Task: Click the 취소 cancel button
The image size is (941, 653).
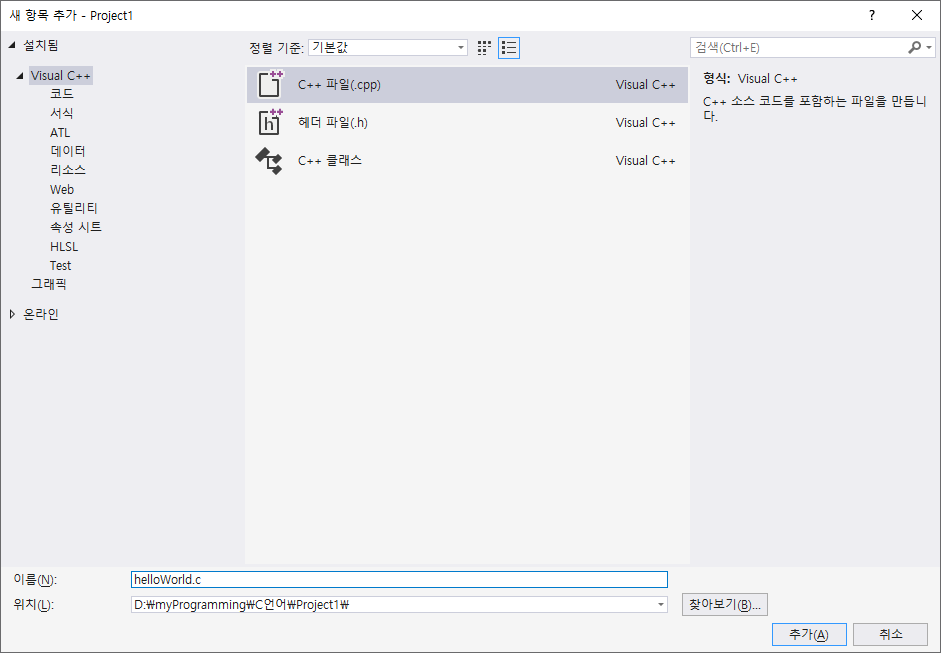Action: tap(891, 634)
